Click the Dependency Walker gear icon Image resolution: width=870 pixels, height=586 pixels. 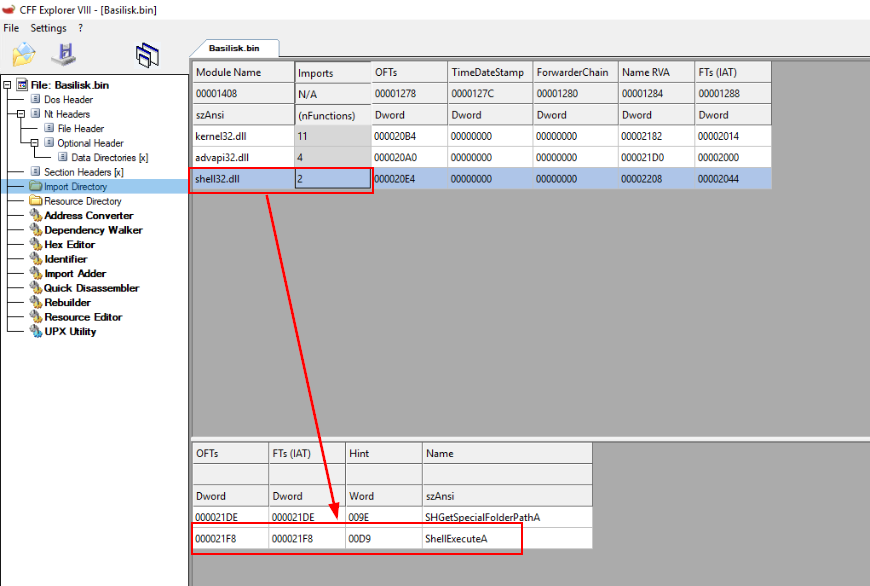tap(36, 230)
